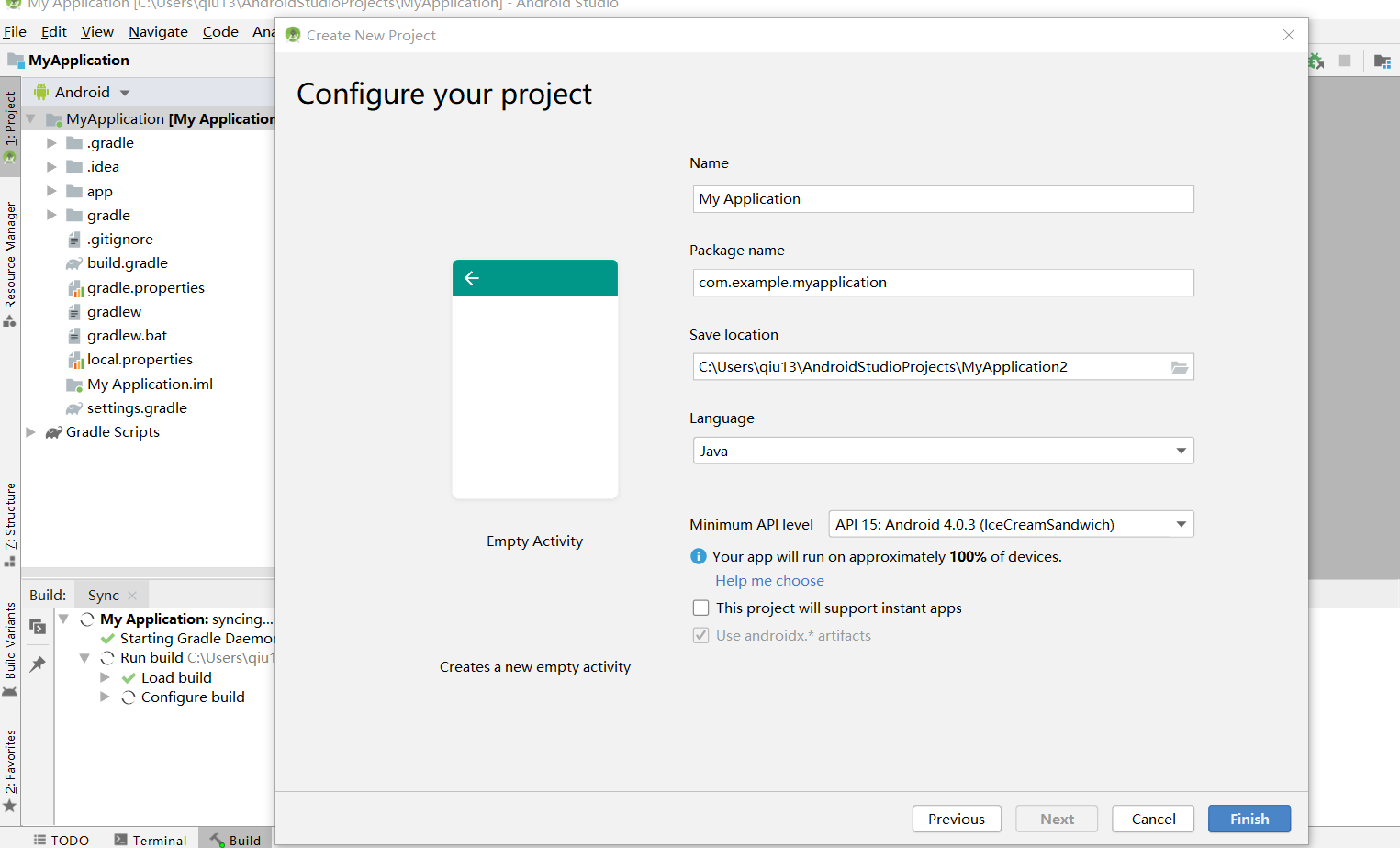Toggle the 1: Project side tab
This screenshot has height=848, width=1400.
(10, 127)
